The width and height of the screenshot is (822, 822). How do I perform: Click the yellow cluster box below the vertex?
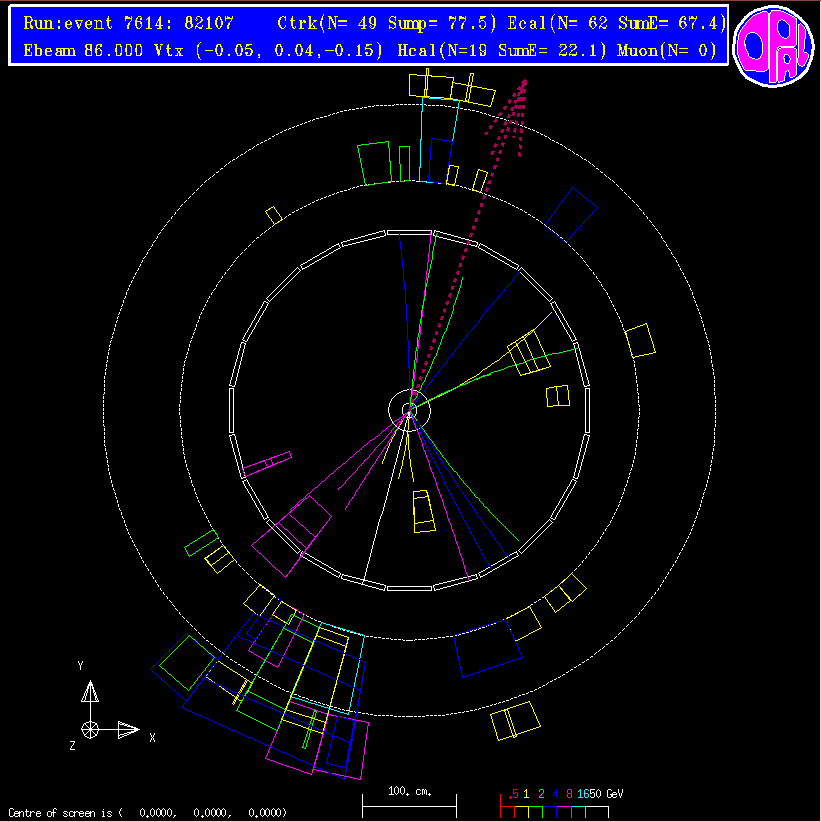424,511
